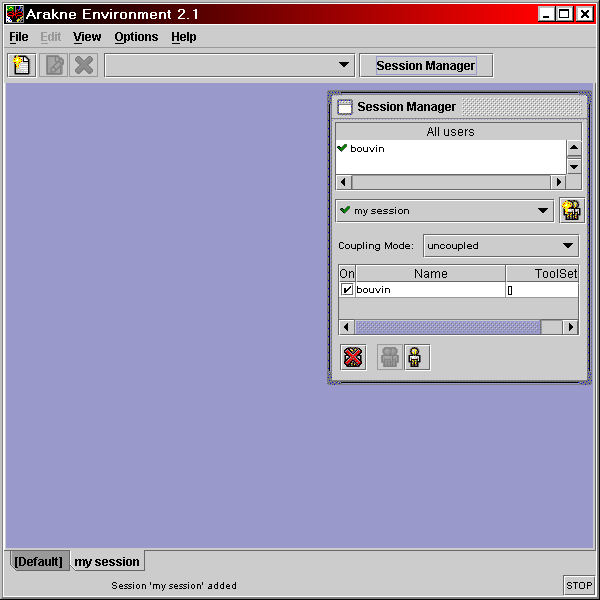Screen dimensions: 600x600
Task: Minimize the Arakne Environment window
Action: (x=546, y=14)
